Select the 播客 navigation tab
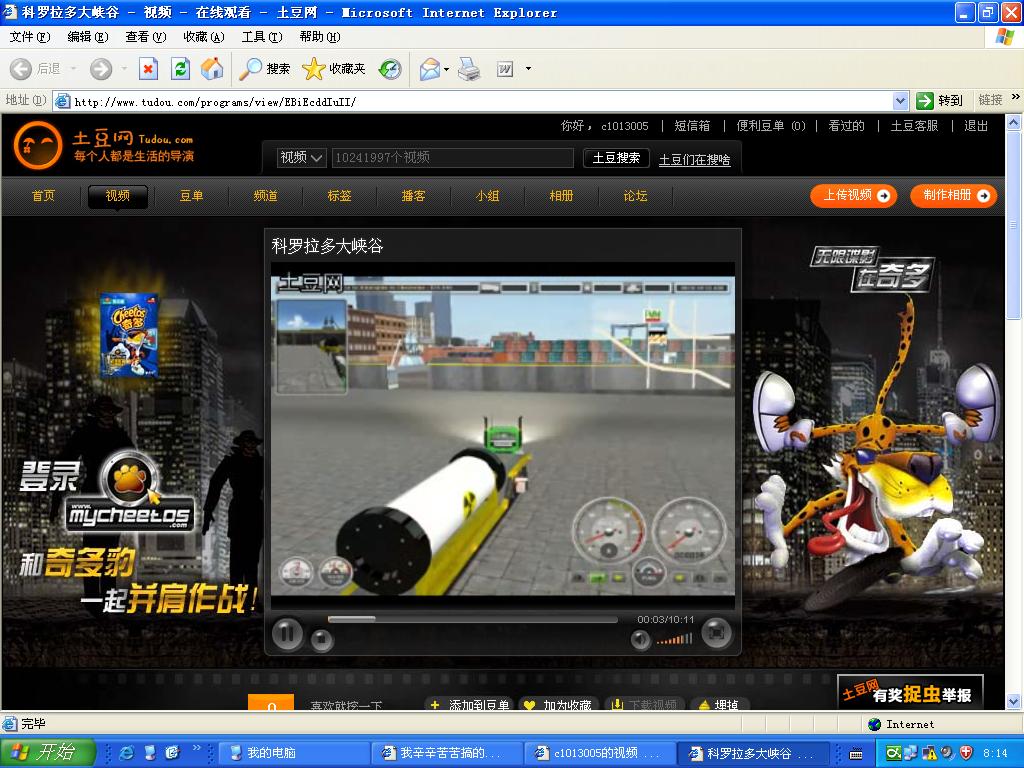This screenshot has width=1024, height=768. 413,196
